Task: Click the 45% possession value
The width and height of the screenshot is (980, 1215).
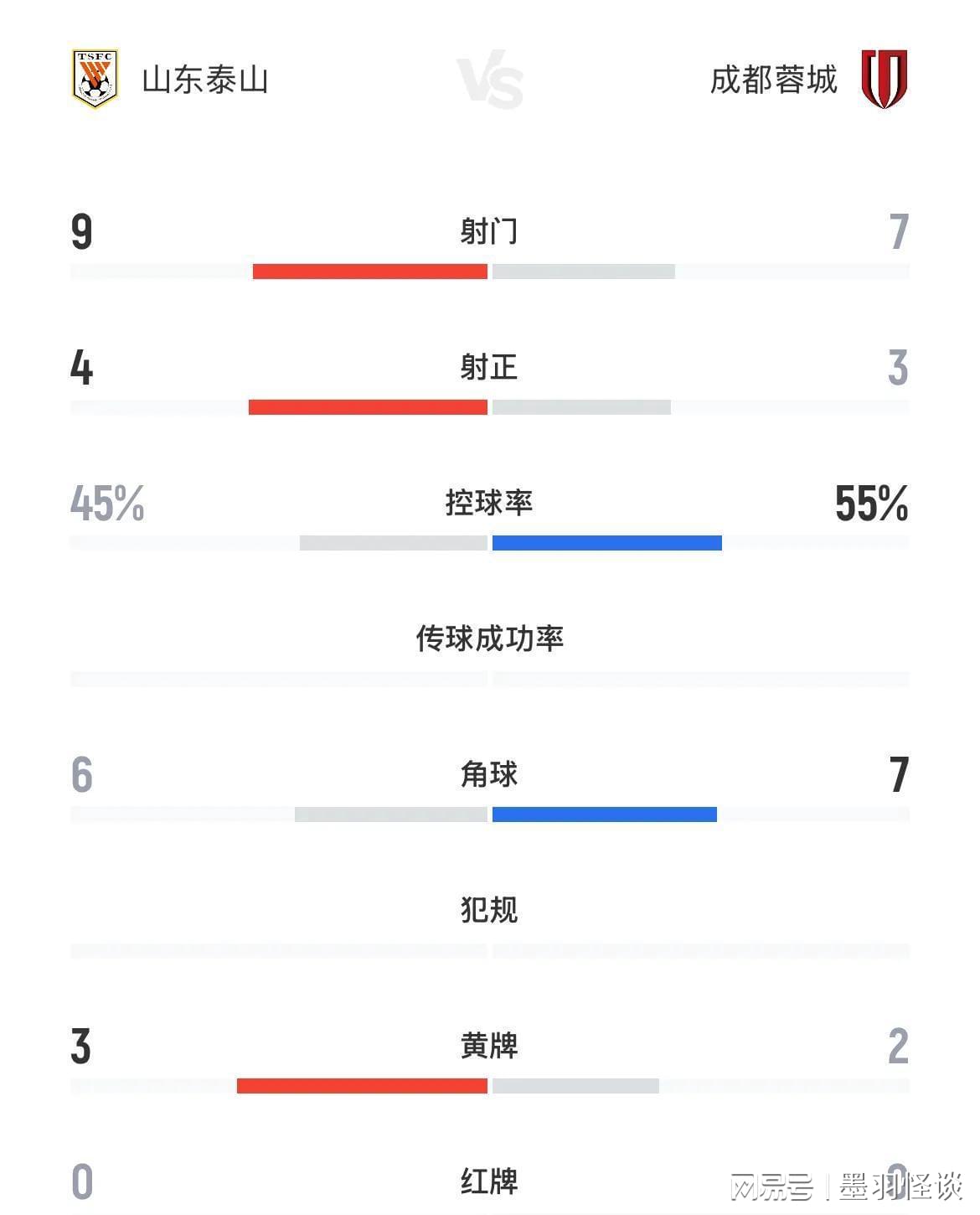Action: (x=107, y=504)
